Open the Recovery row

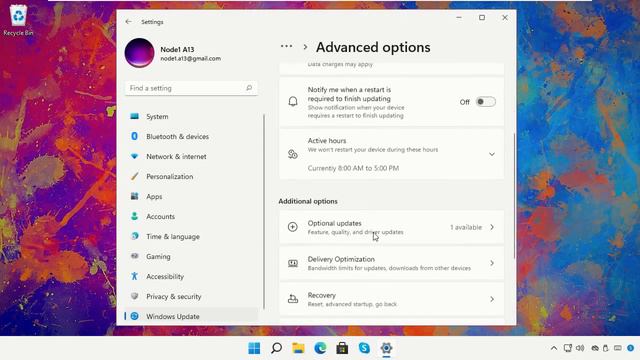pyautogui.click(x=391, y=299)
